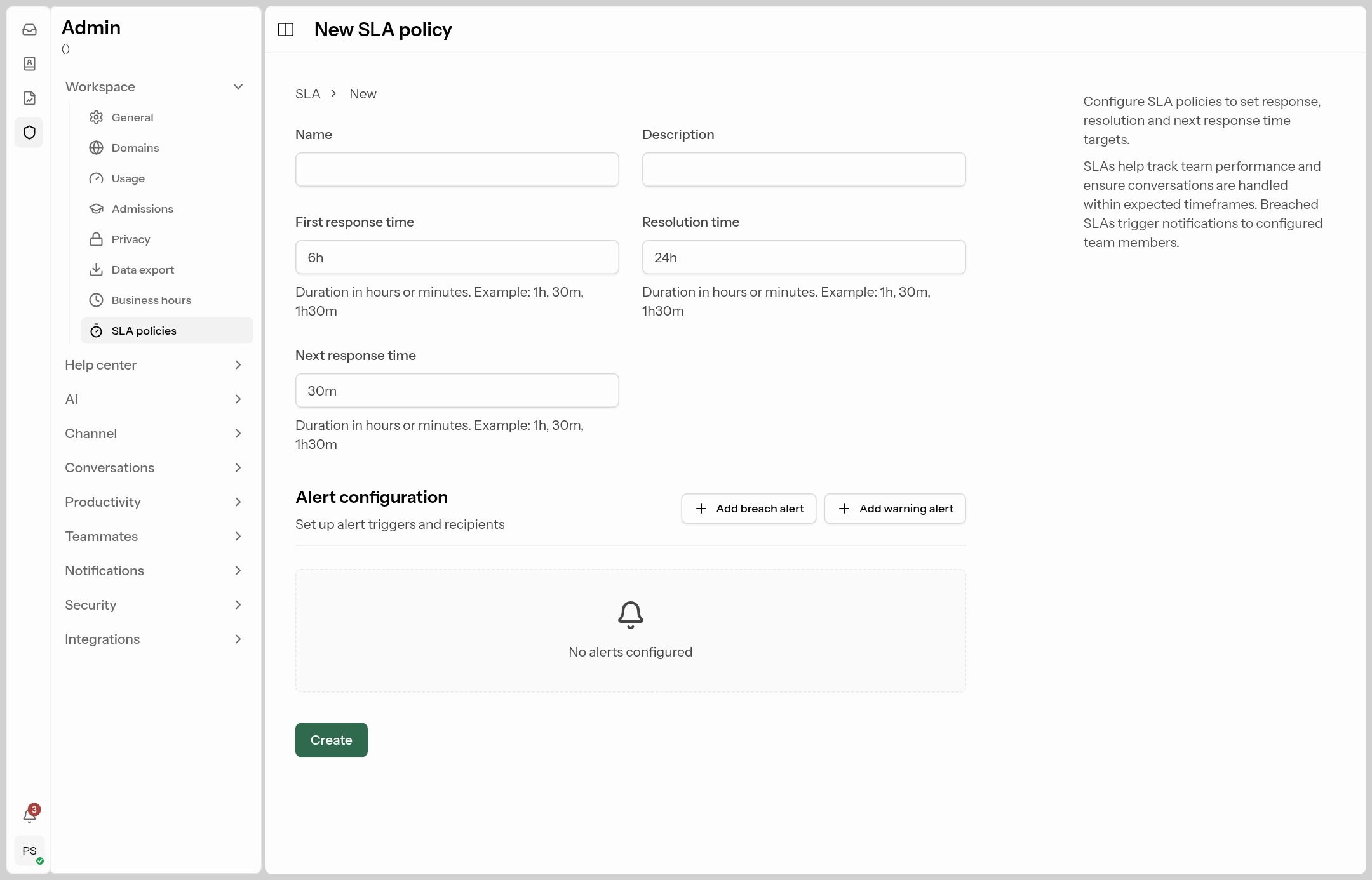Expand the Conversations section
The image size is (1372, 880).
coord(154,467)
